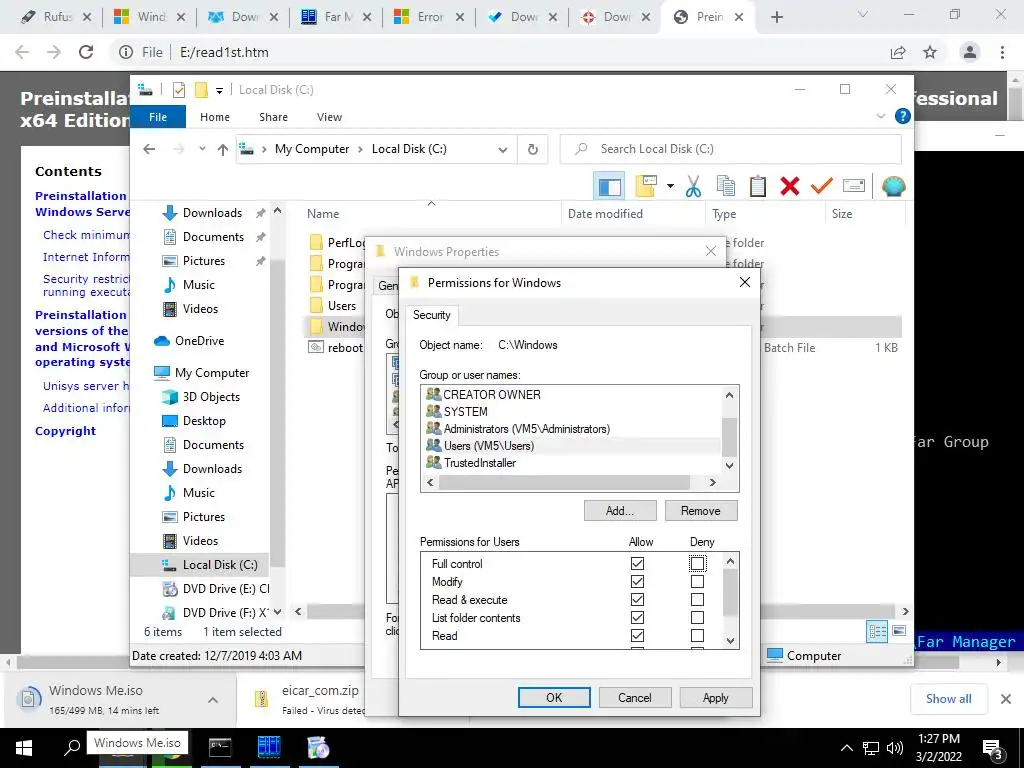Click the red X Delete icon

click(790, 187)
